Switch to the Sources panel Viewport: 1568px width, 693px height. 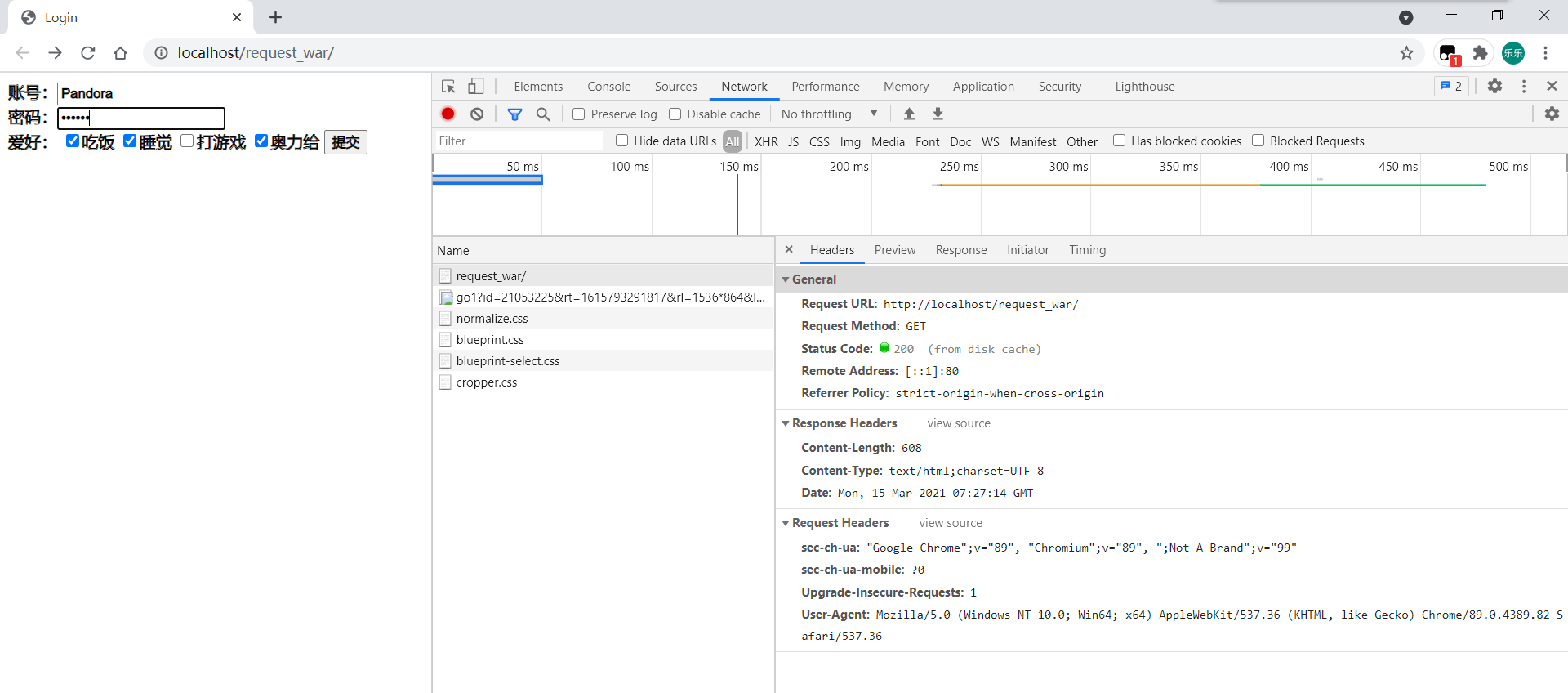[676, 87]
